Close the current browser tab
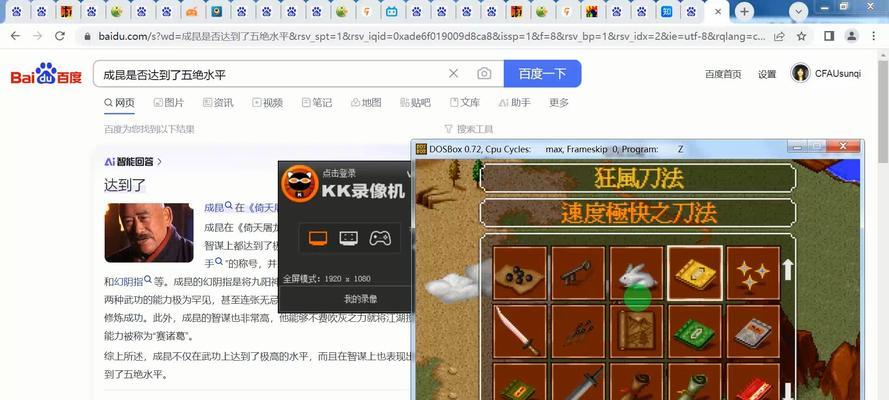This screenshot has width=889, height=400. coord(718,11)
